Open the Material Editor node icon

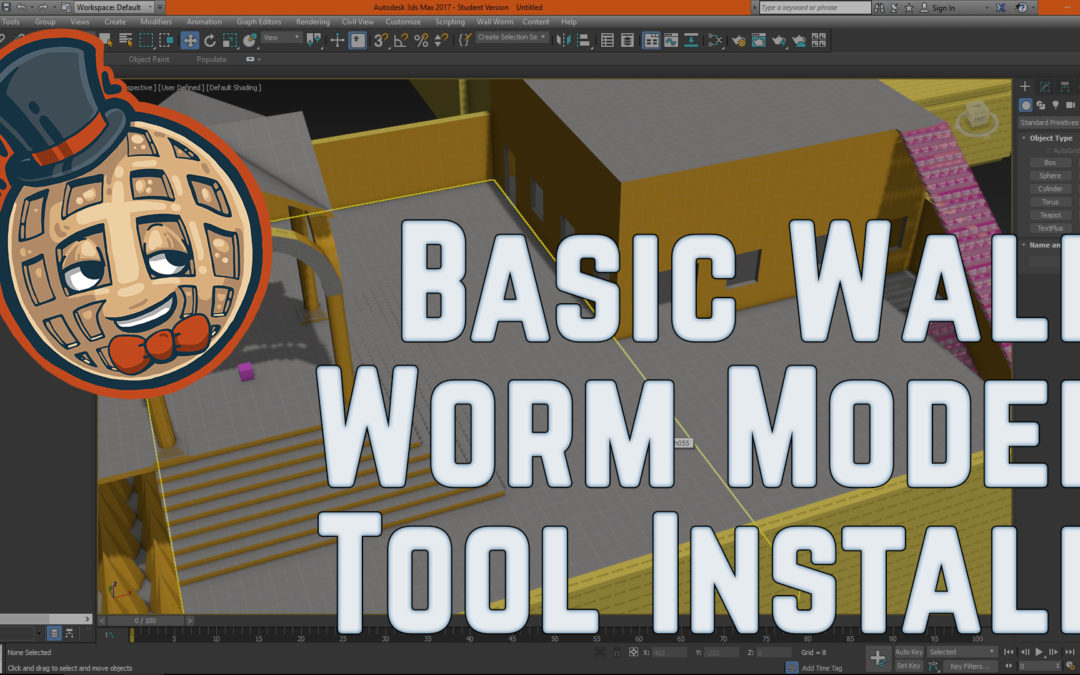coord(716,40)
